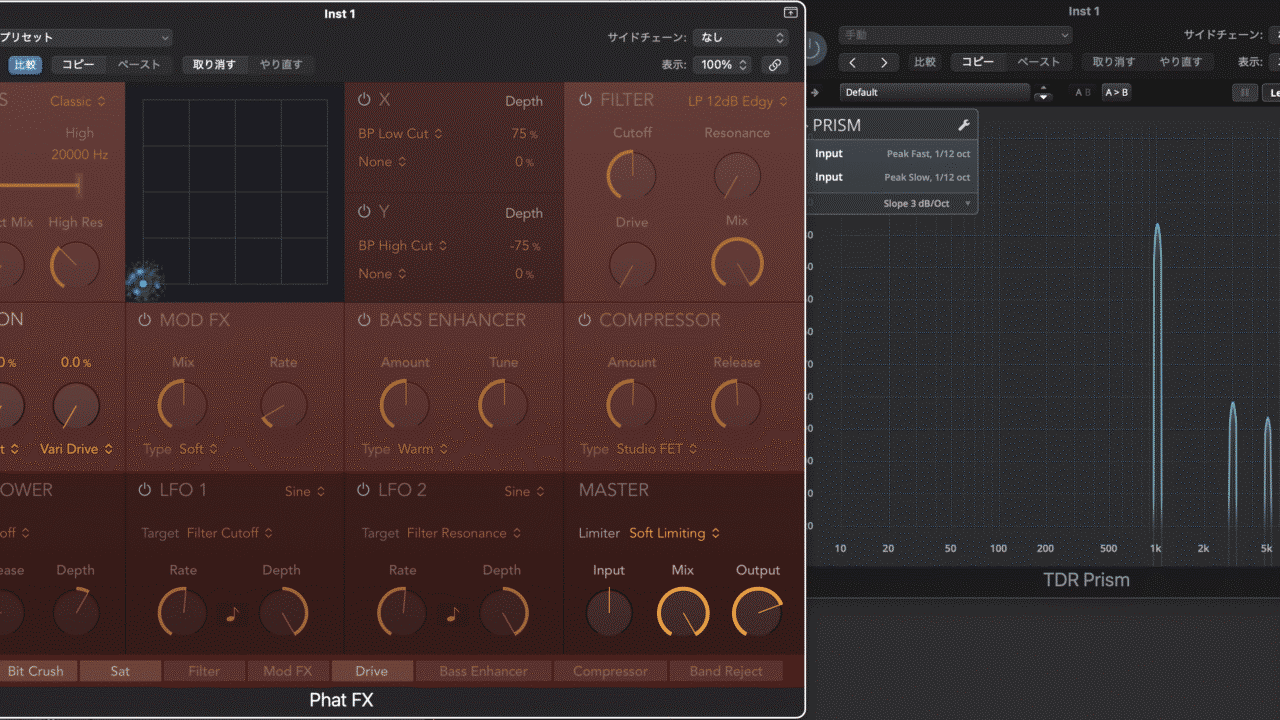Image resolution: width=1280 pixels, height=720 pixels.
Task: Enable the BASS ENHANCER power toggle
Action: click(364, 320)
